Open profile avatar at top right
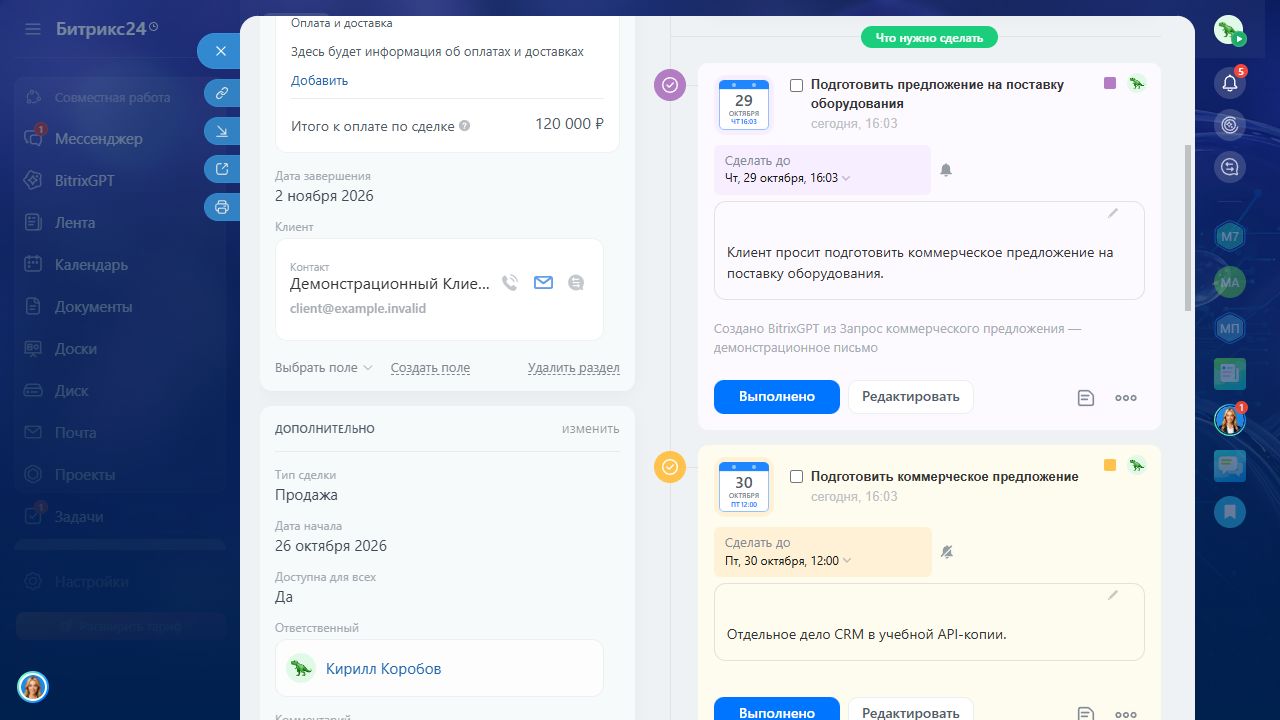Image resolution: width=1280 pixels, height=720 pixels. point(1230,31)
